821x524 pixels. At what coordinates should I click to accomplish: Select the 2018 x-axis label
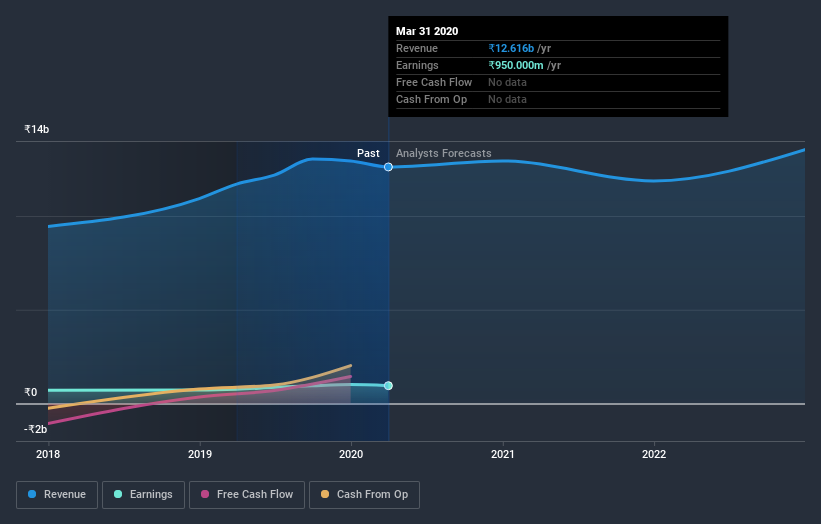[48, 454]
